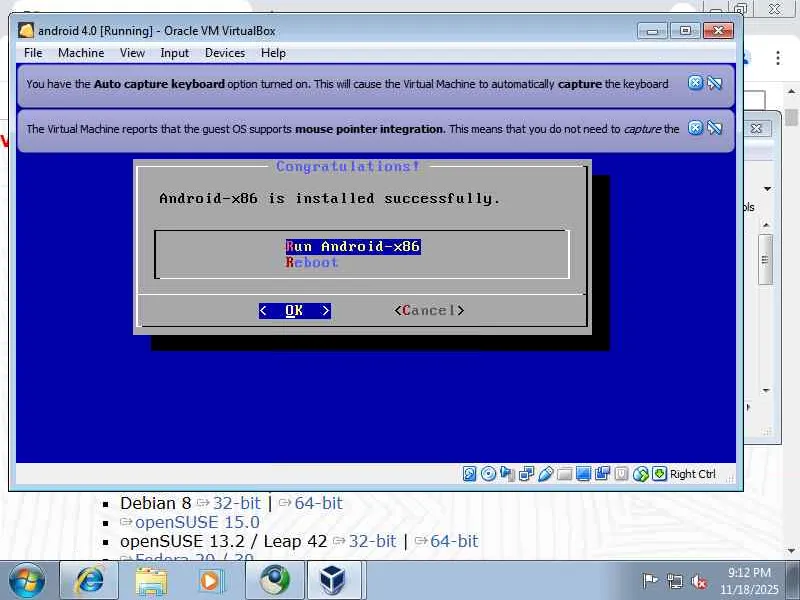
Task: Select the Run Android-x86 option
Action: pos(353,246)
